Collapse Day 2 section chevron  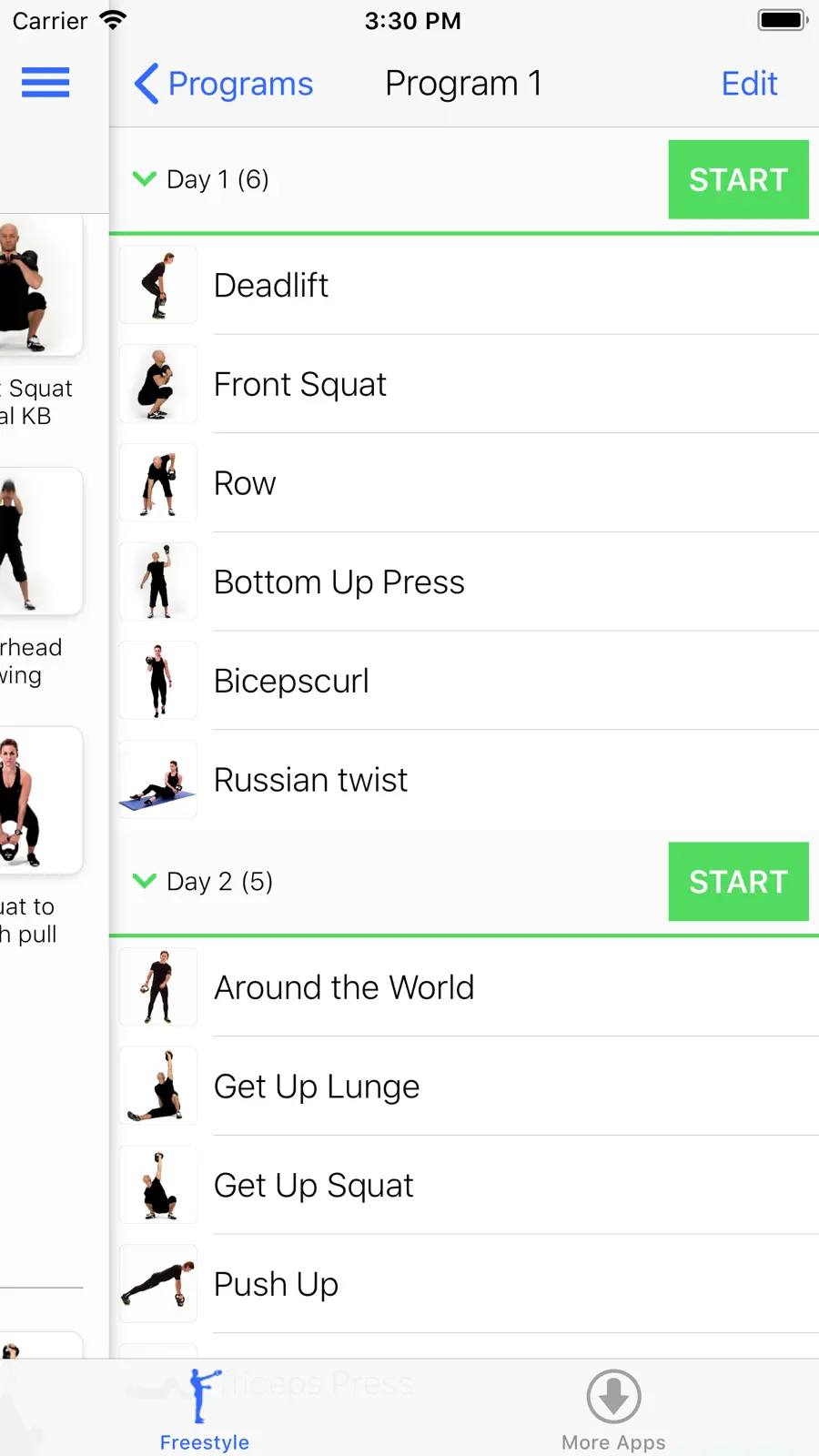coord(145,880)
